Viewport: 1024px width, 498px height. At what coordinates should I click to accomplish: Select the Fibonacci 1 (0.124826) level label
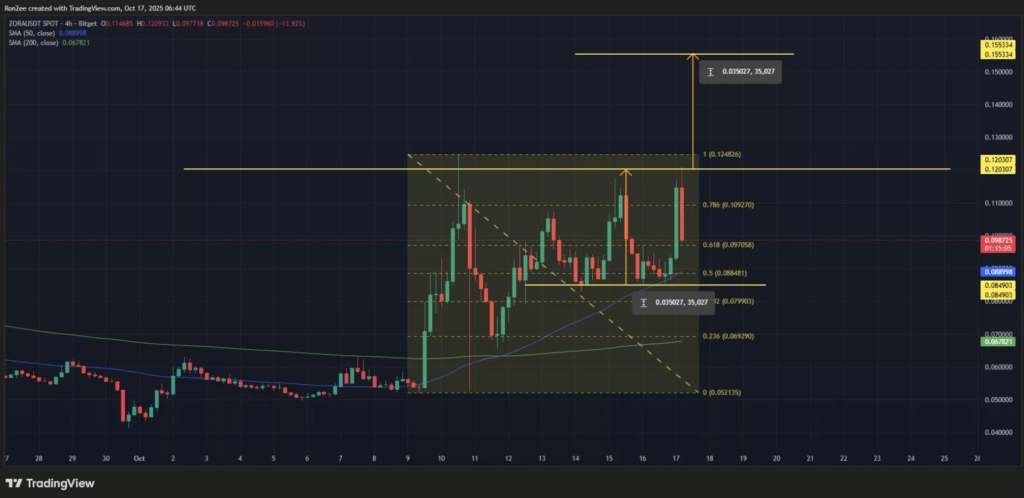(x=725, y=155)
